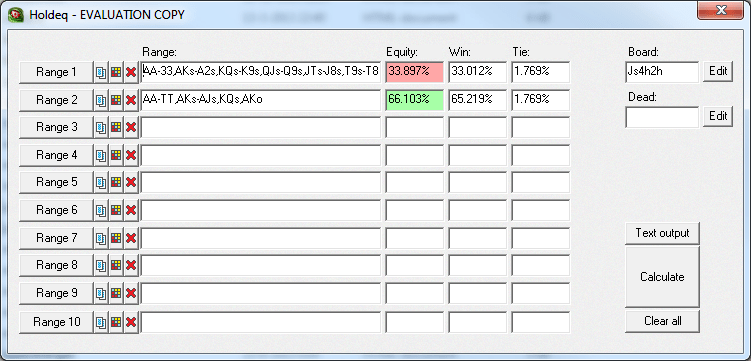Open the hand grid selector for Range 9

(116, 293)
